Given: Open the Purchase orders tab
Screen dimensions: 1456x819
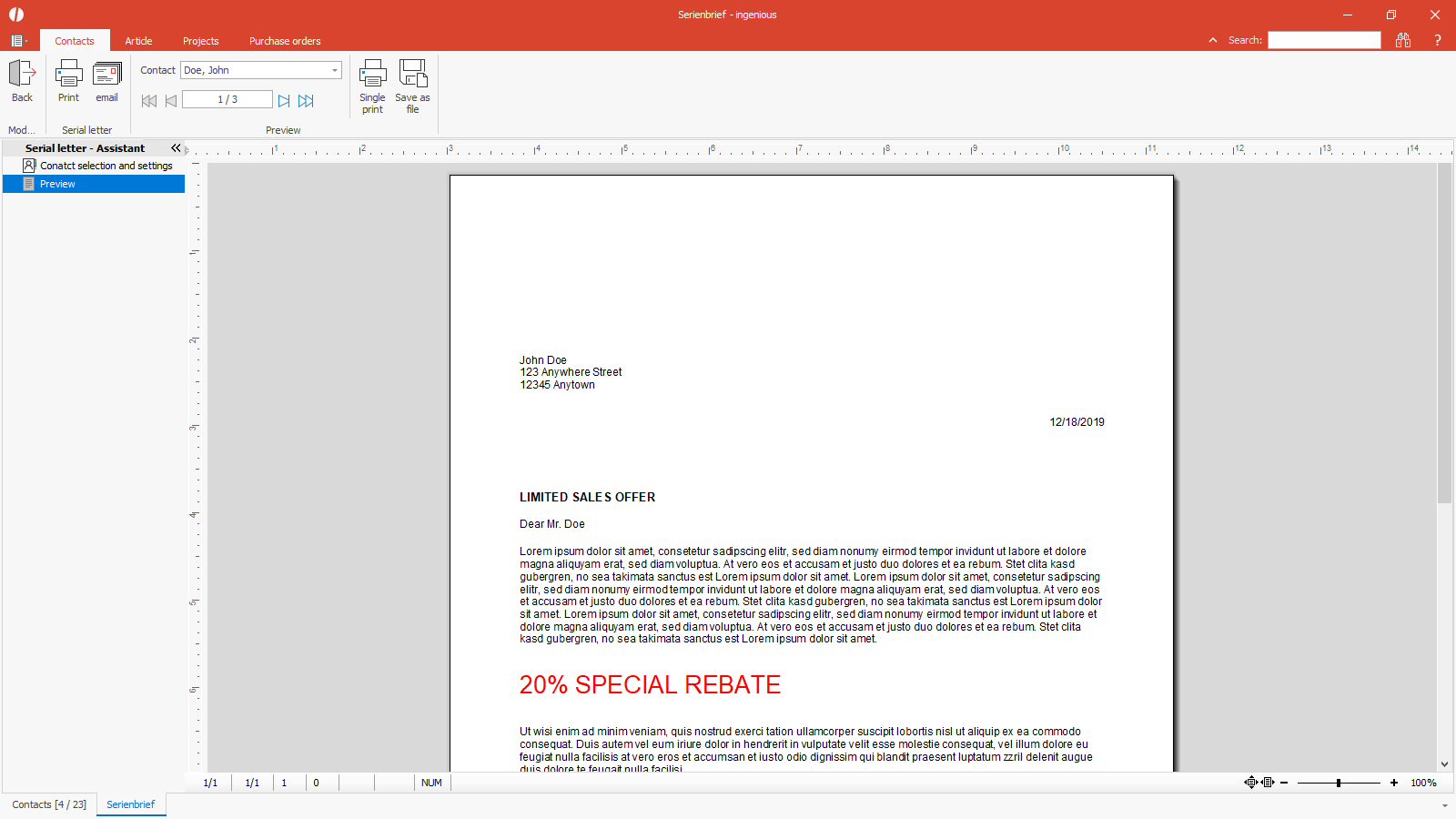Looking at the screenshot, I should coord(285,41).
